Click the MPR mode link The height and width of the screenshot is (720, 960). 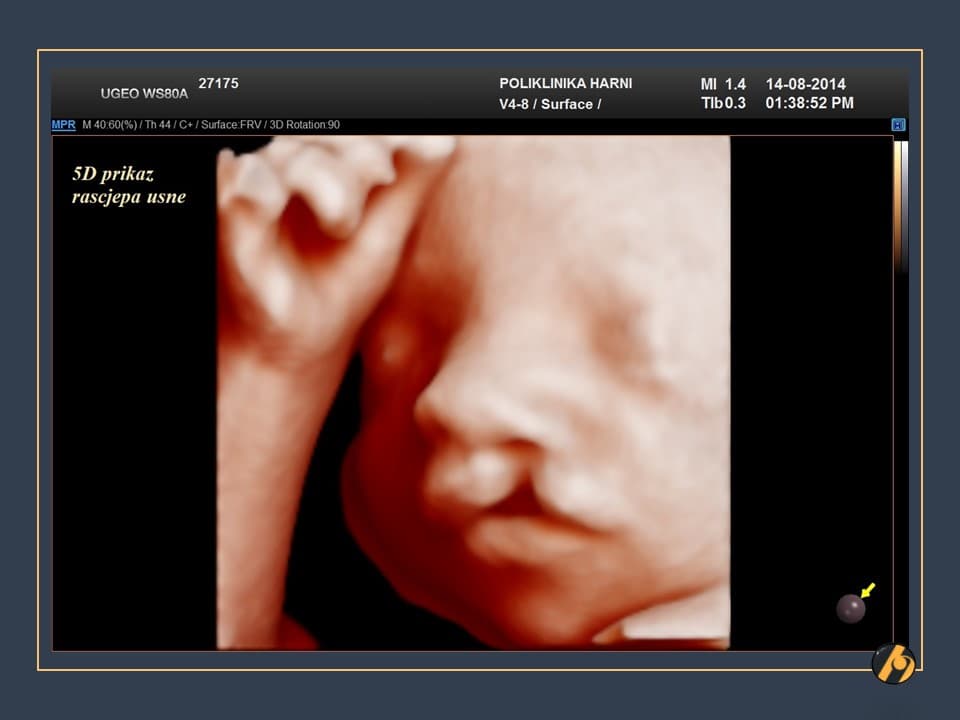coord(63,125)
